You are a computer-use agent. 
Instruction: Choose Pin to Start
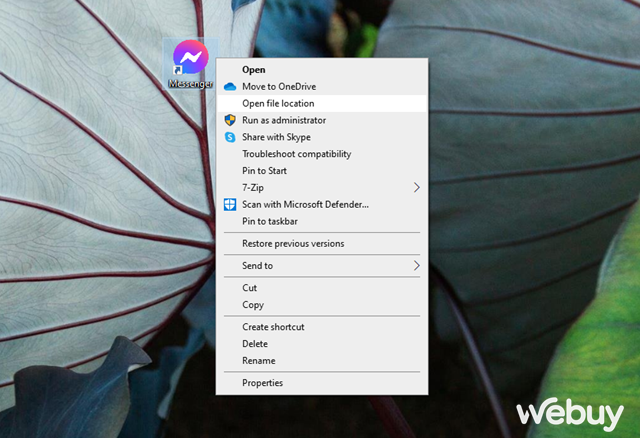click(264, 171)
